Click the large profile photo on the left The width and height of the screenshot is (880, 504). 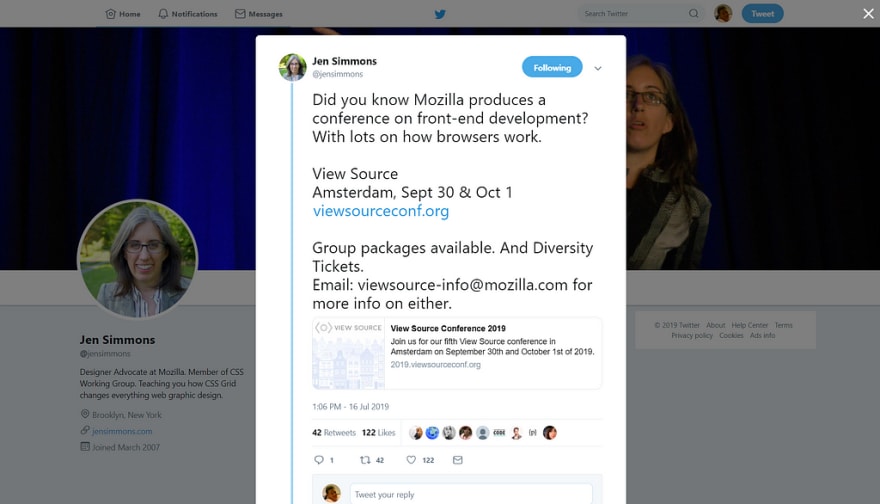click(138, 260)
